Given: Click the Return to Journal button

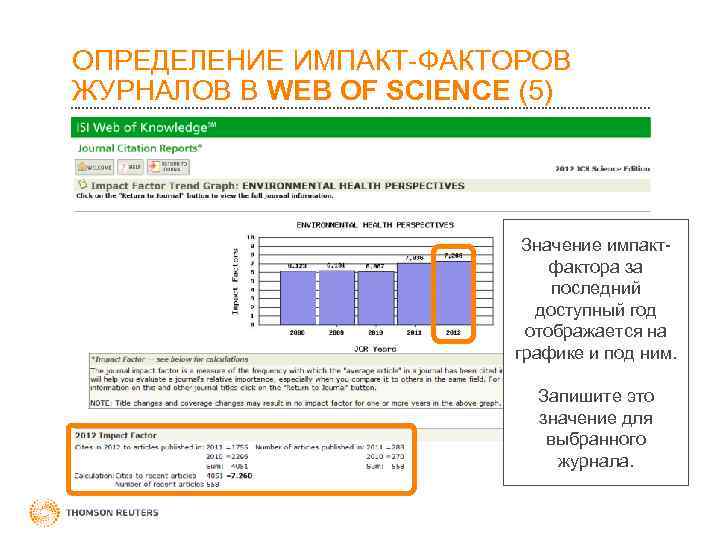Looking at the screenshot, I should click(x=168, y=167).
